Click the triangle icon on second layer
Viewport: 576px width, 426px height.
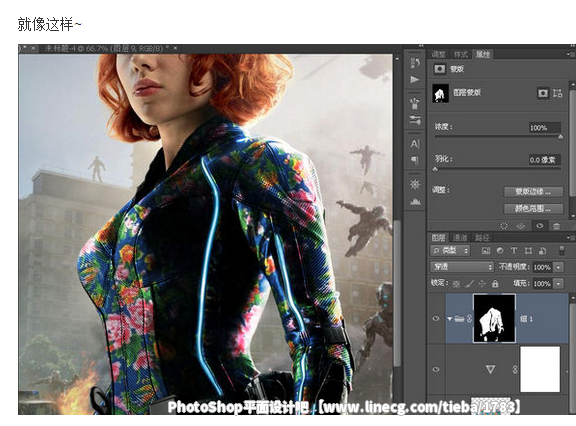pyautogui.click(x=490, y=369)
